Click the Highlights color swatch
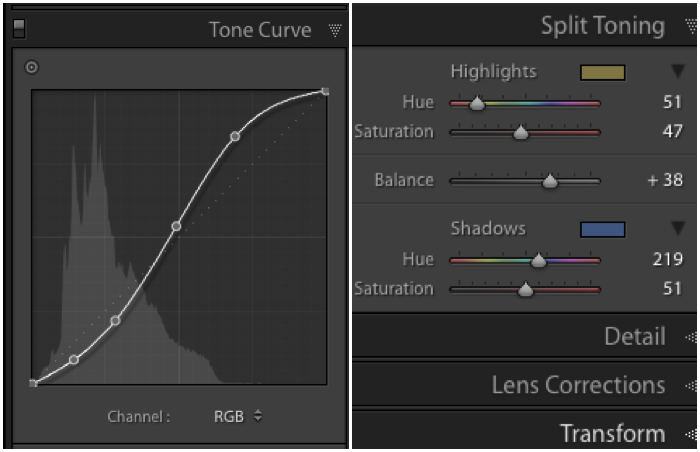Viewport: 700px width, 452px height. [602, 72]
